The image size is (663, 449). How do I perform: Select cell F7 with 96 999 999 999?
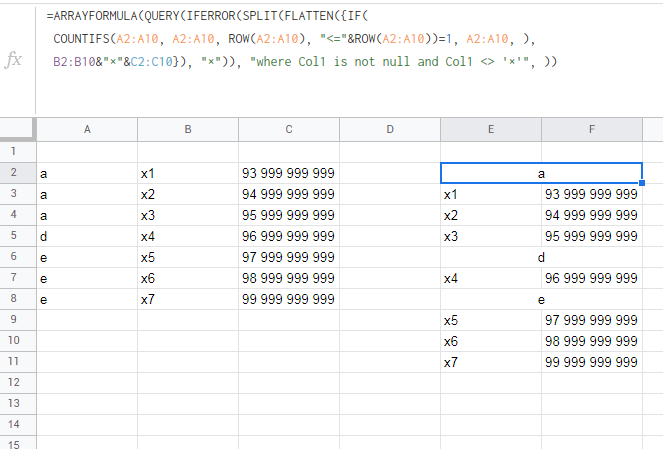pyautogui.click(x=592, y=278)
